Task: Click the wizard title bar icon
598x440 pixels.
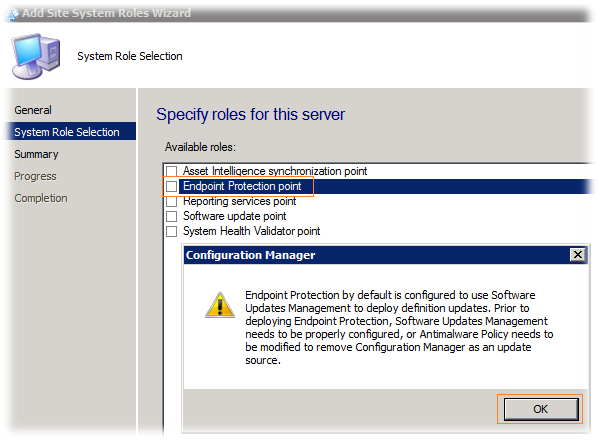Action: tap(13, 14)
